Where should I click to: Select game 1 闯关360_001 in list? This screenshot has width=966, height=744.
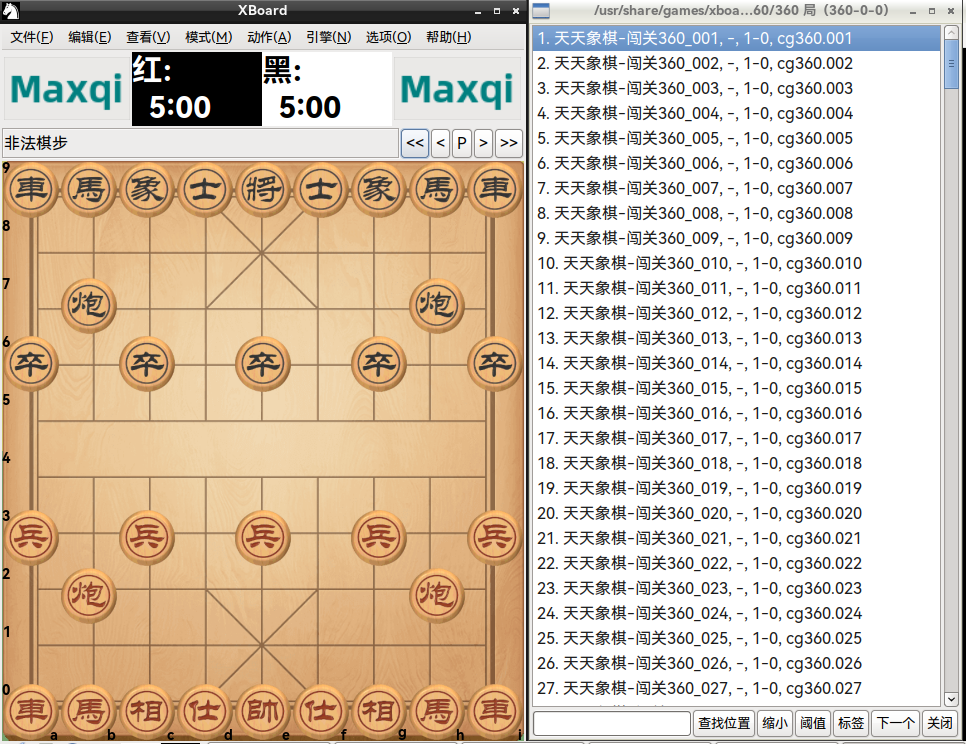(737, 38)
